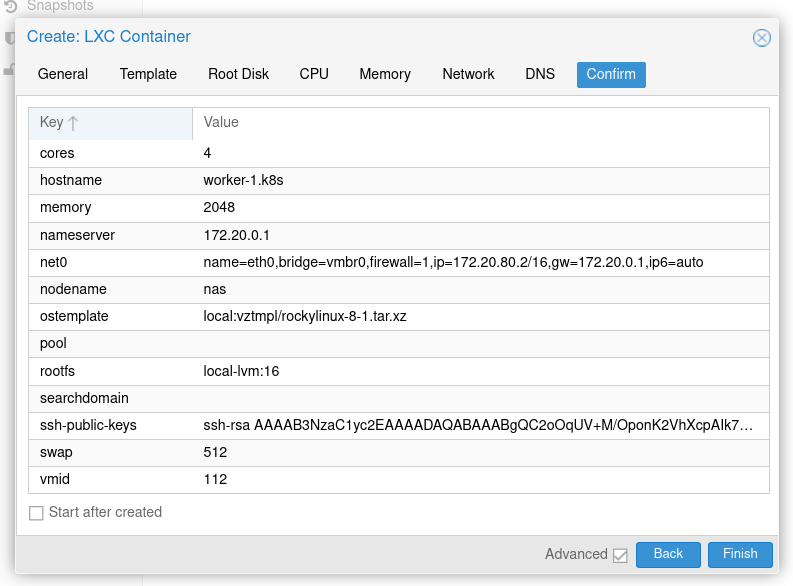793x586 pixels.
Task: Toggle the Advanced checkbox
Action: pos(620,555)
